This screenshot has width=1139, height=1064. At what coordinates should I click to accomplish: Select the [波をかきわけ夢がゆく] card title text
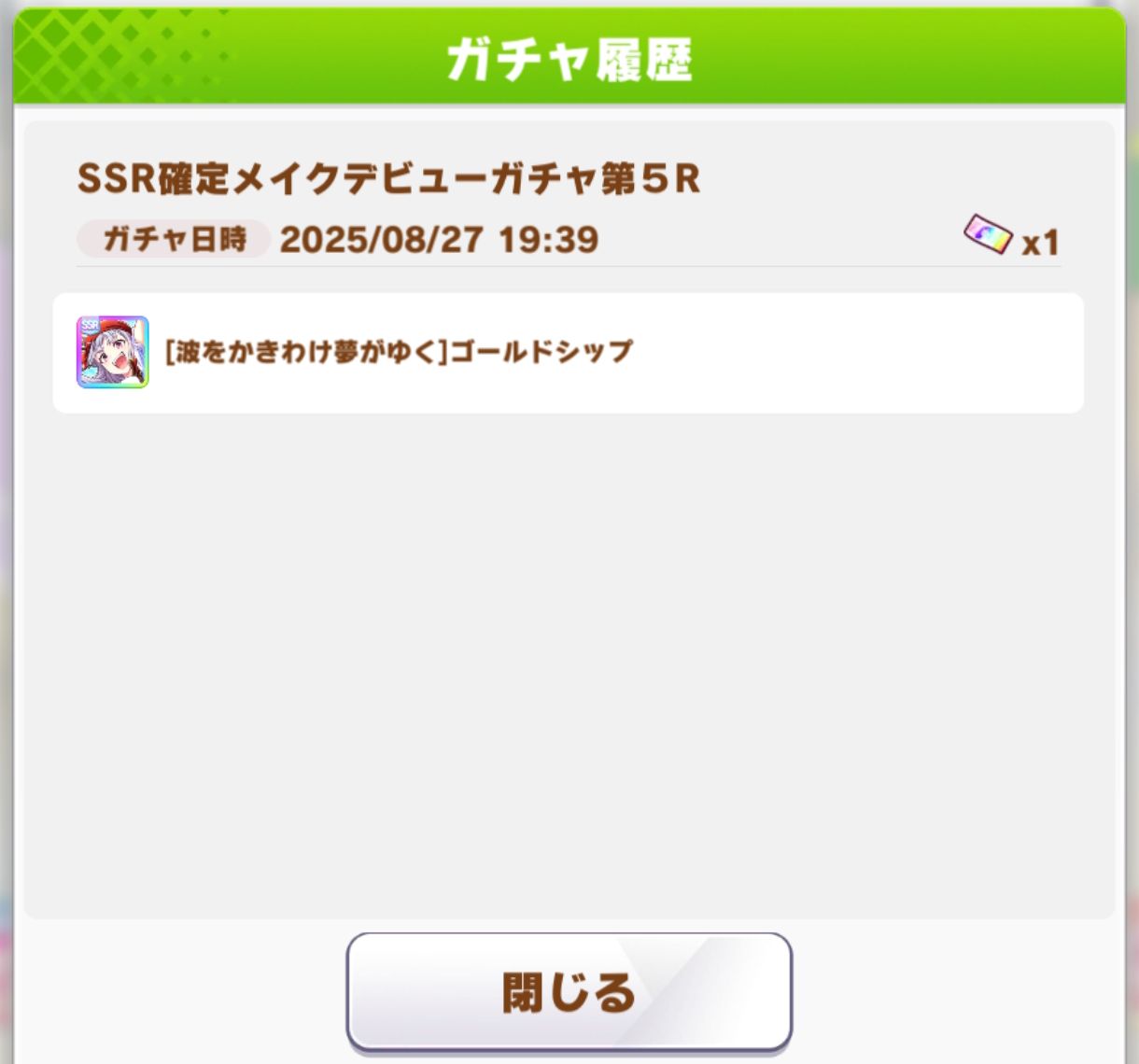(306, 352)
